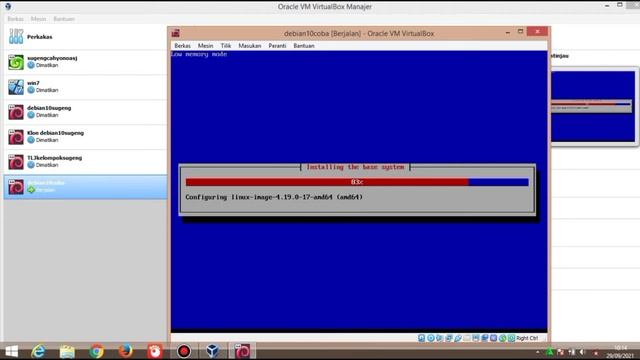Click the display settings status icon
640x360 pixels.
click(476, 338)
